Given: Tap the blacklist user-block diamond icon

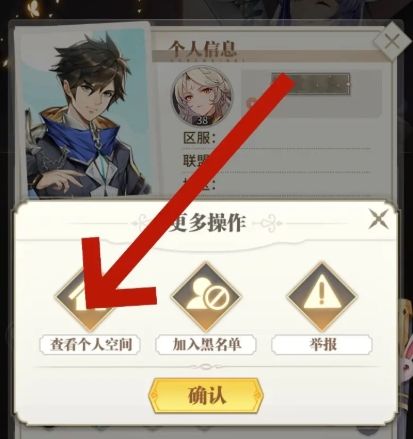Looking at the screenshot, I should click(206, 297).
